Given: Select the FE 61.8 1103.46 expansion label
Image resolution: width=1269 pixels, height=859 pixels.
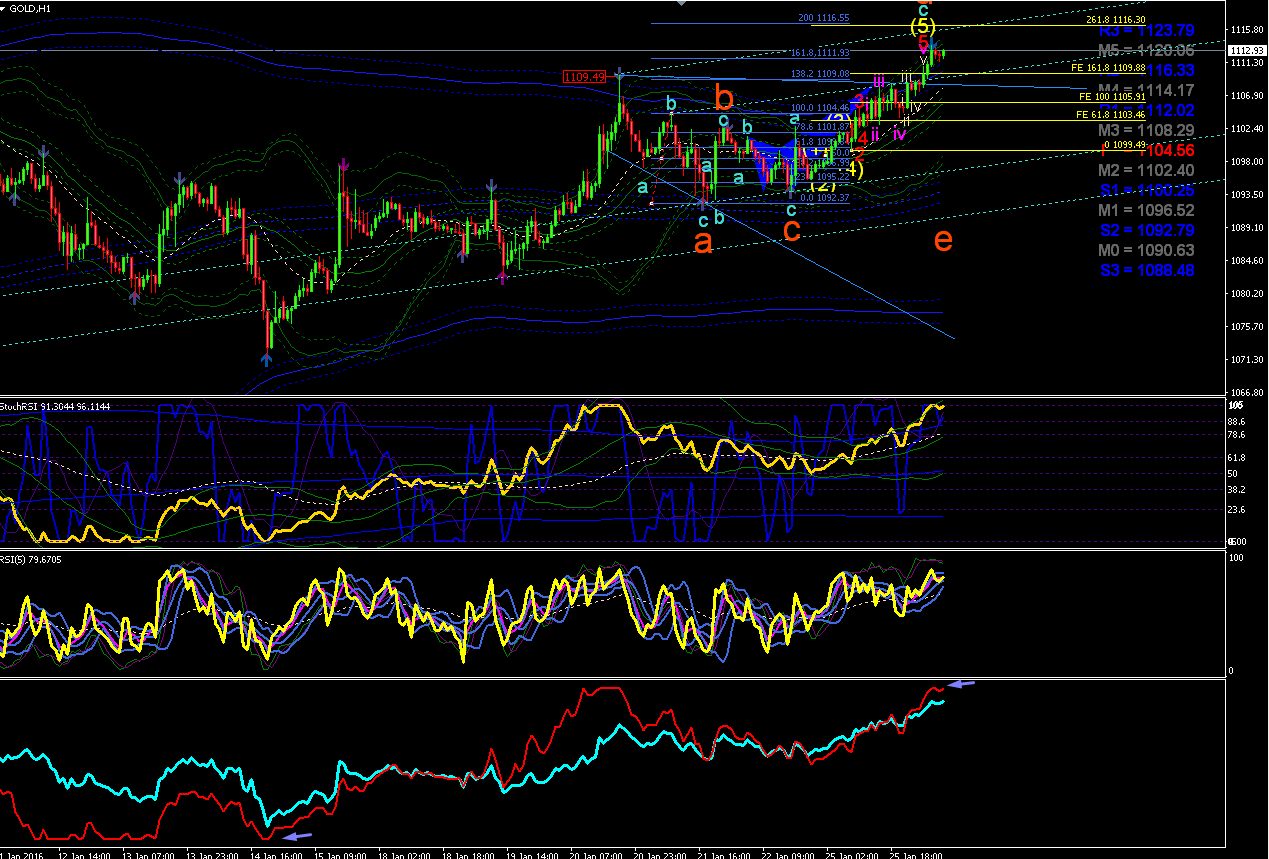Looking at the screenshot, I should (x=1109, y=115).
